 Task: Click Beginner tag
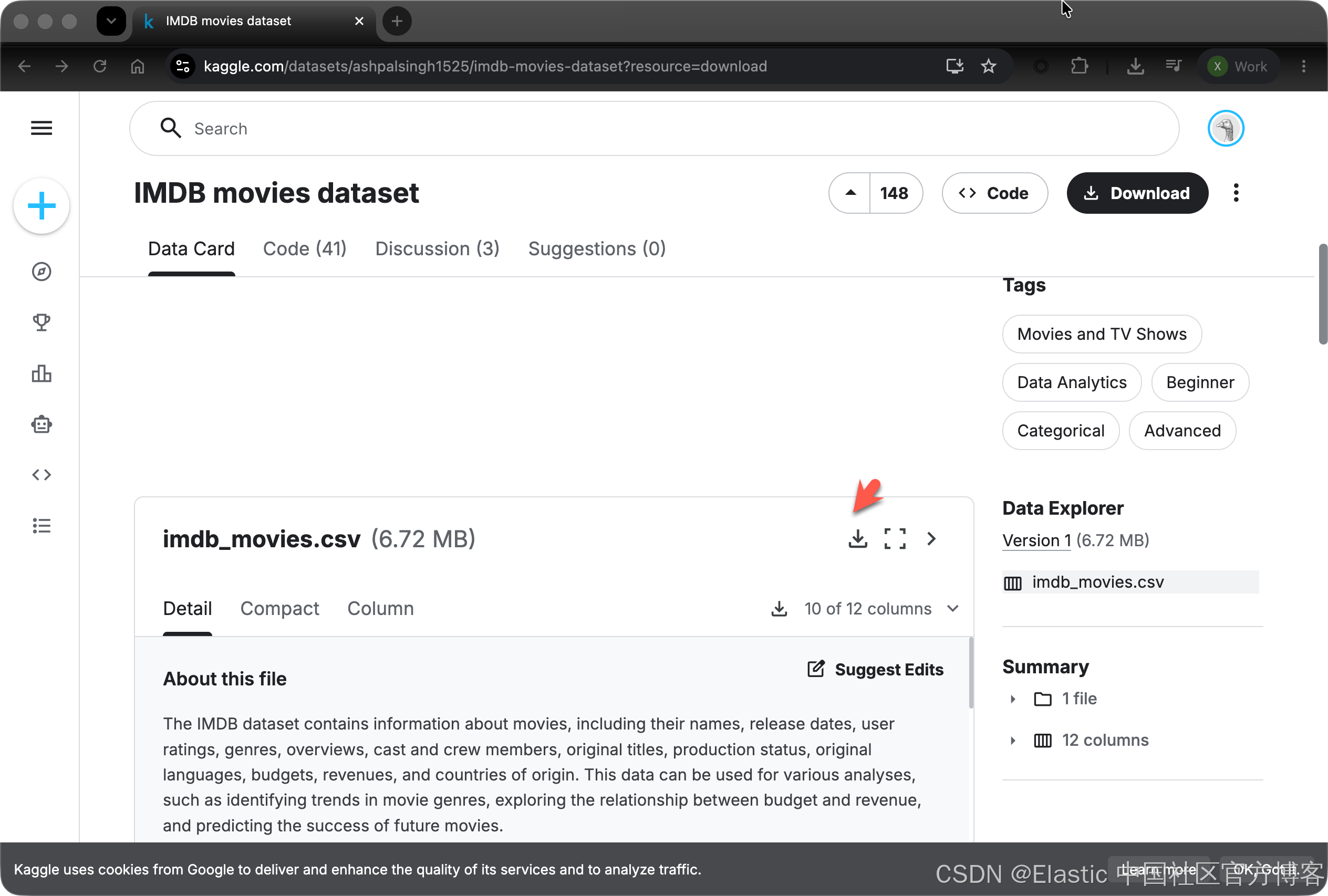click(1200, 382)
